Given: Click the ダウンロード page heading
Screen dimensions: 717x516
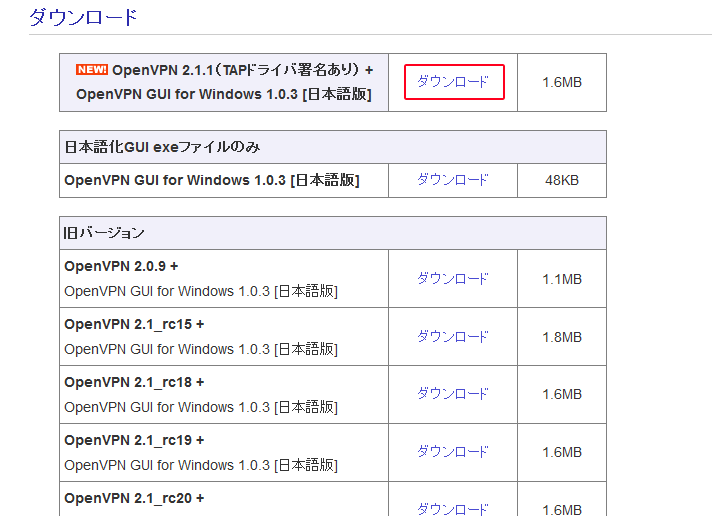Looking at the screenshot, I should point(83,17).
